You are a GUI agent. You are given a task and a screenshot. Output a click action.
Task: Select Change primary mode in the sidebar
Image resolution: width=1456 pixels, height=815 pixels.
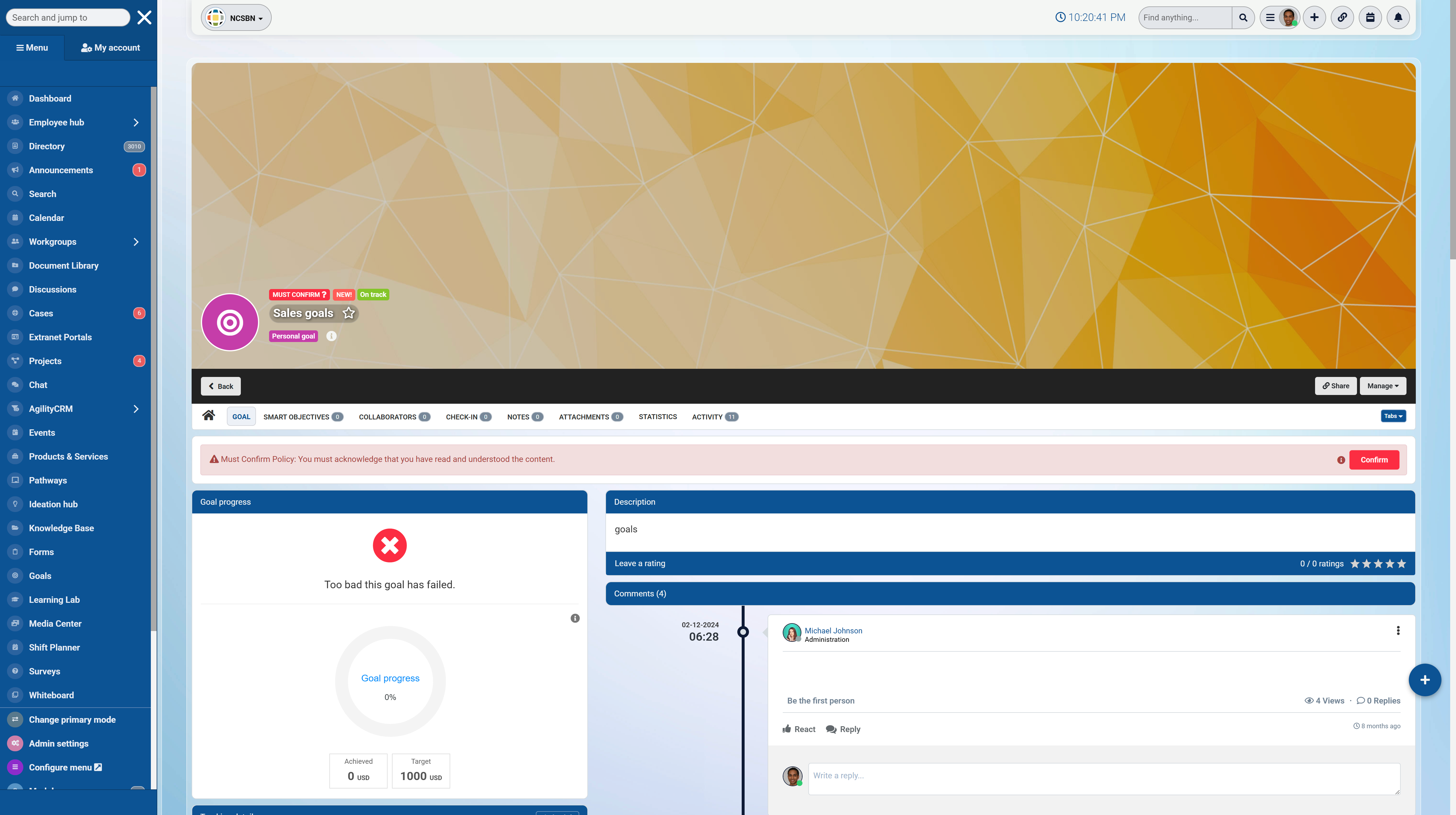coord(72,720)
